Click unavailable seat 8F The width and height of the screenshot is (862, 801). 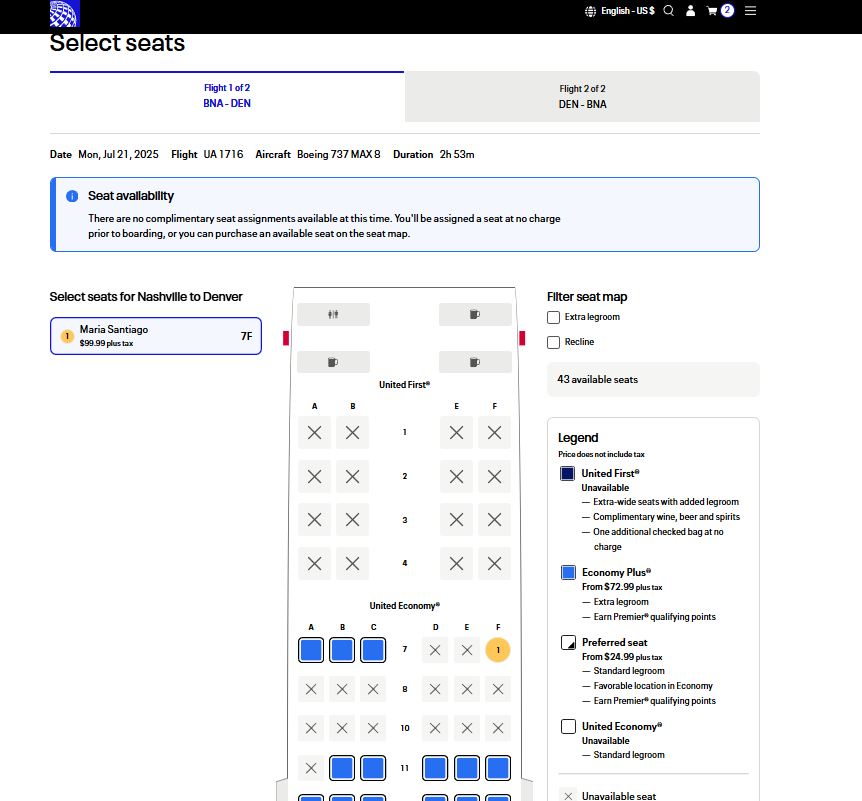click(x=498, y=689)
